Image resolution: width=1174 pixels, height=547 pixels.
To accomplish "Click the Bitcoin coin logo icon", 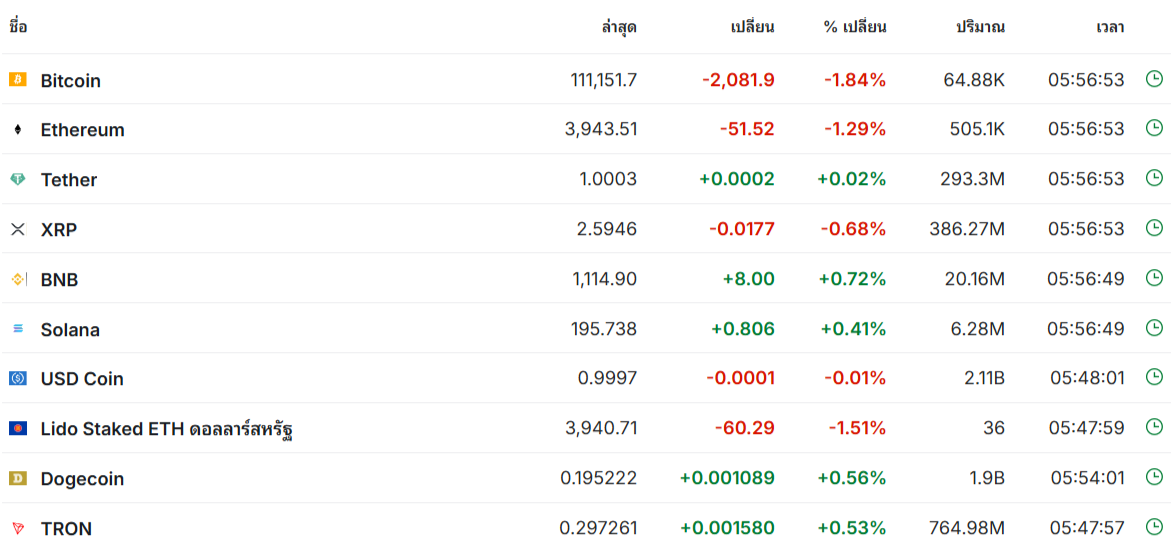I will tap(17, 79).
